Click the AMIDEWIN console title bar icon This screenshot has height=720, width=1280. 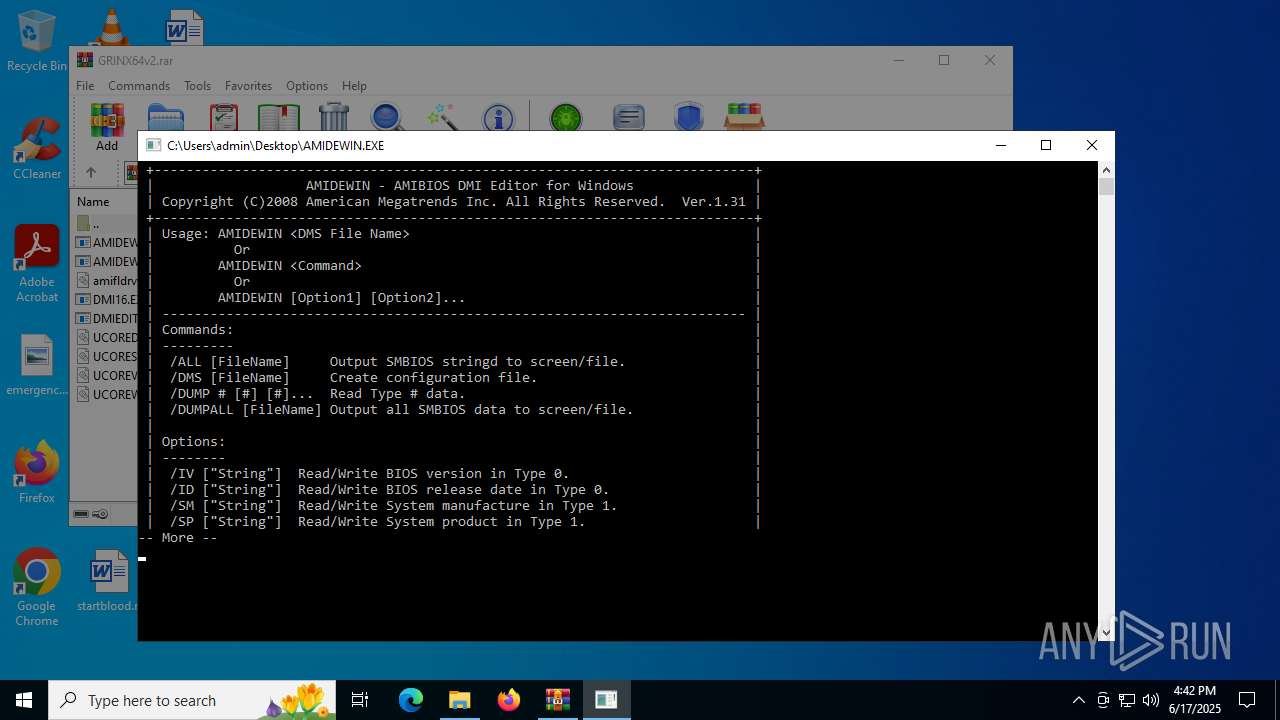[x=153, y=145]
